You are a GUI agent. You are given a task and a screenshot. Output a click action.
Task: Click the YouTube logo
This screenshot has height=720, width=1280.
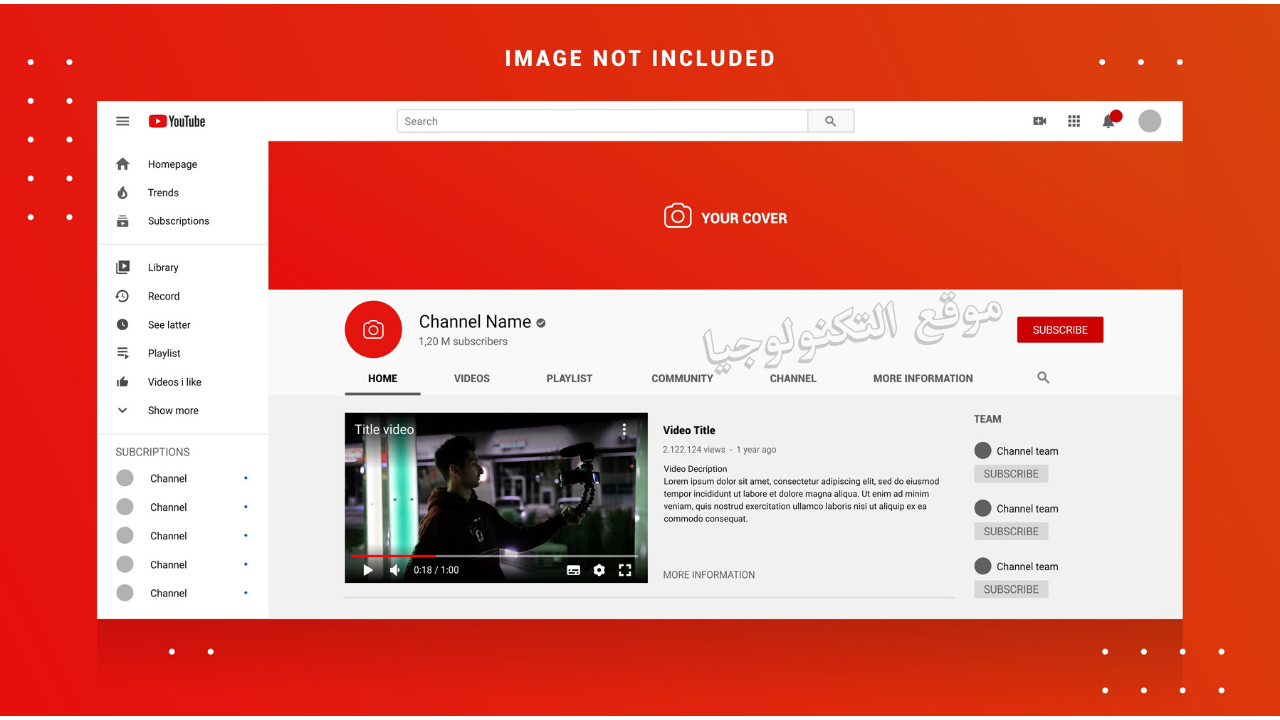[177, 121]
